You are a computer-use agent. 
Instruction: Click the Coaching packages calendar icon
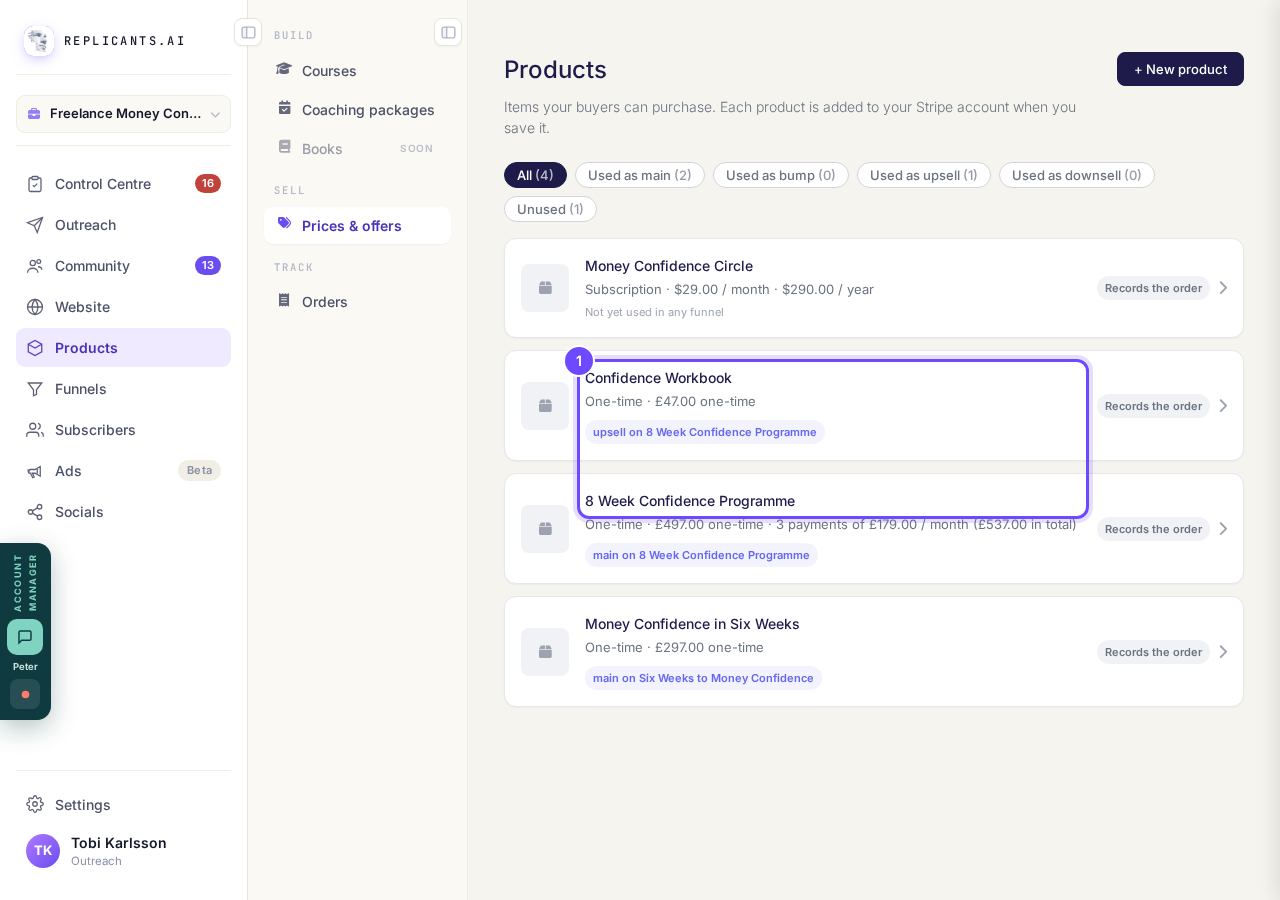(284, 108)
